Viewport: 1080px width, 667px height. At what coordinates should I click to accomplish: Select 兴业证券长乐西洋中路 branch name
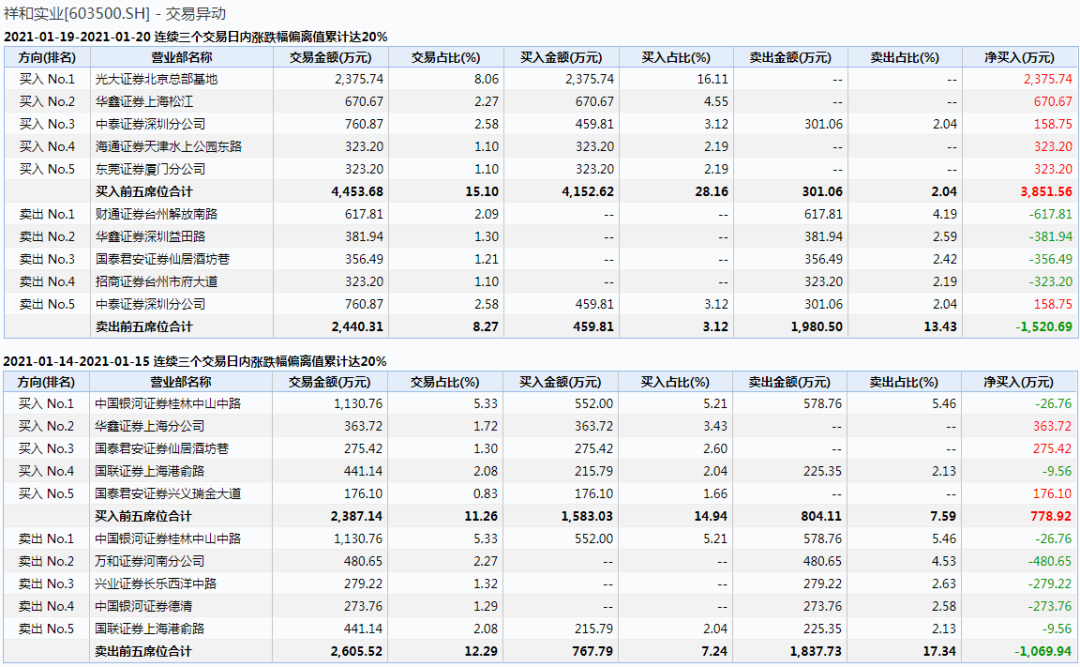pyautogui.click(x=156, y=584)
